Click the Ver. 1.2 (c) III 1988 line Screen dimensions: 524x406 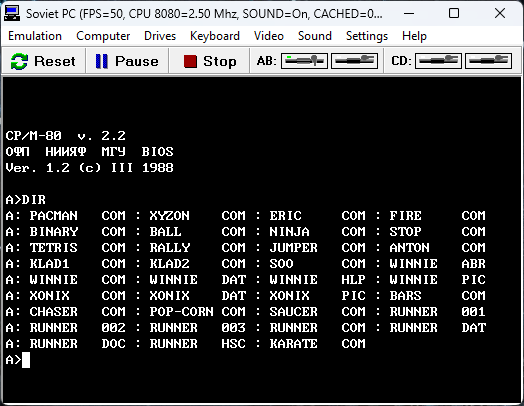coord(89,167)
